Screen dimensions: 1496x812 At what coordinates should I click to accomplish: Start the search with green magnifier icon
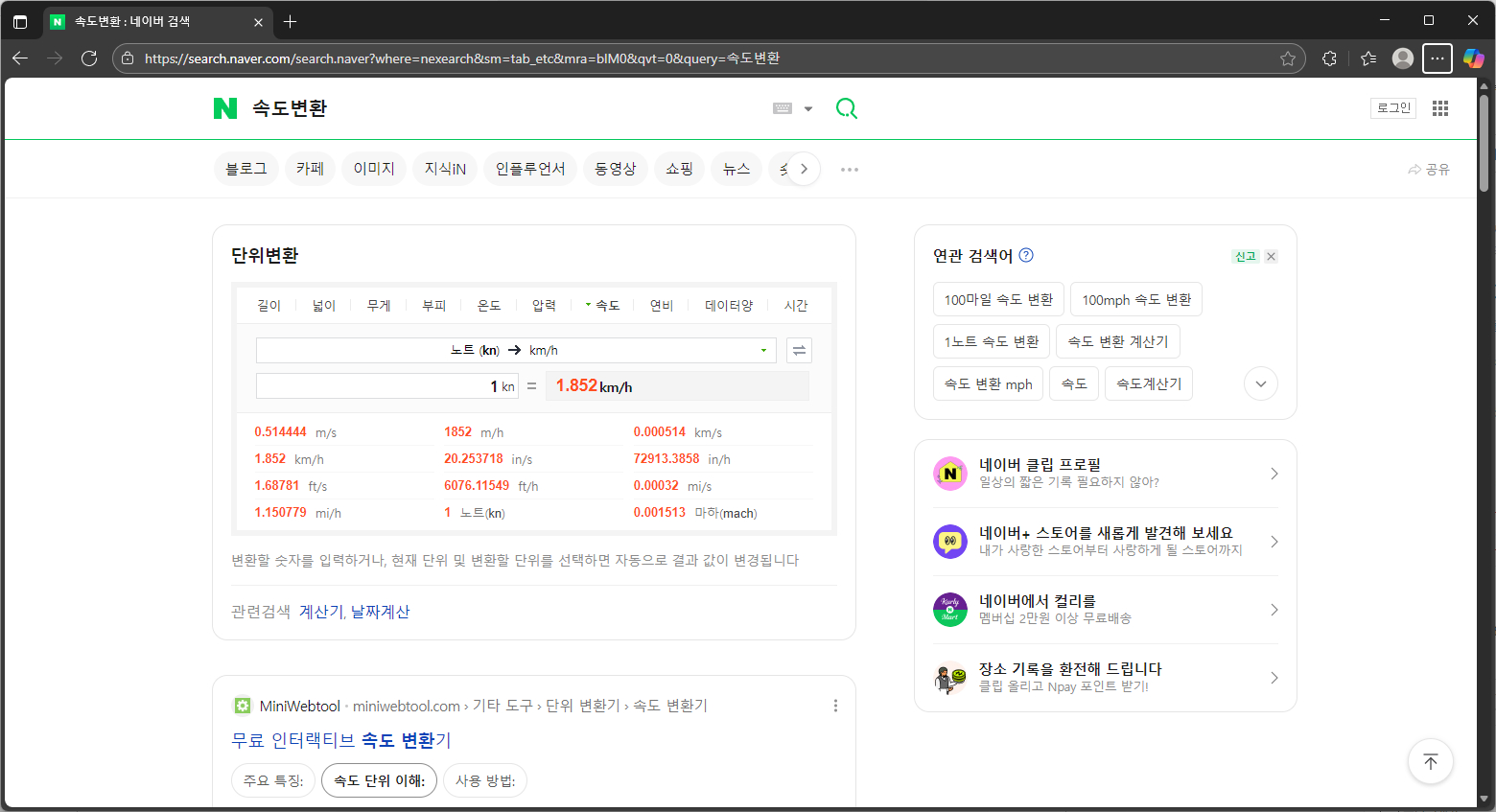click(846, 108)
